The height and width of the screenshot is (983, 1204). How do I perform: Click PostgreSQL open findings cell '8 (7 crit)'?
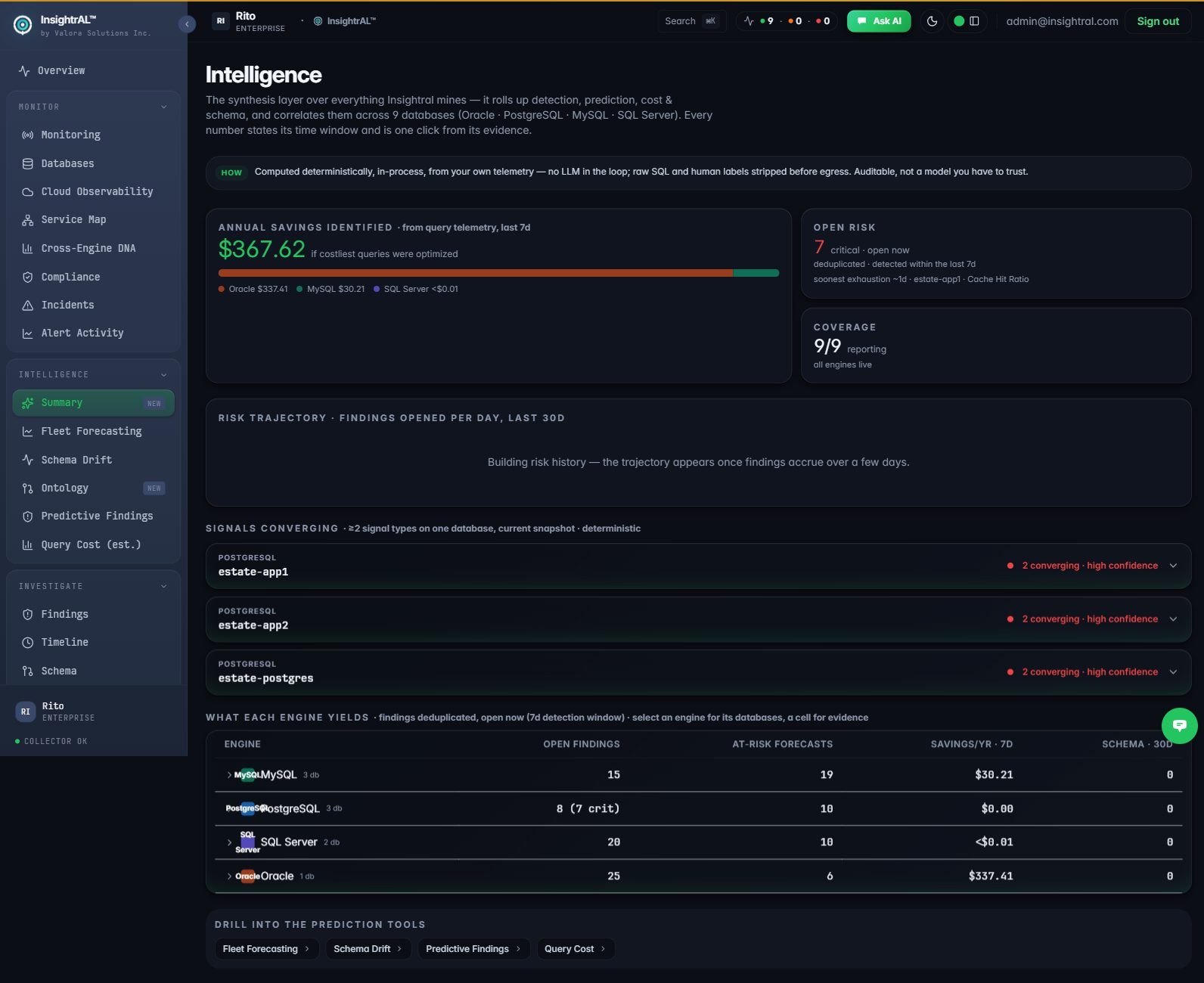588,809
